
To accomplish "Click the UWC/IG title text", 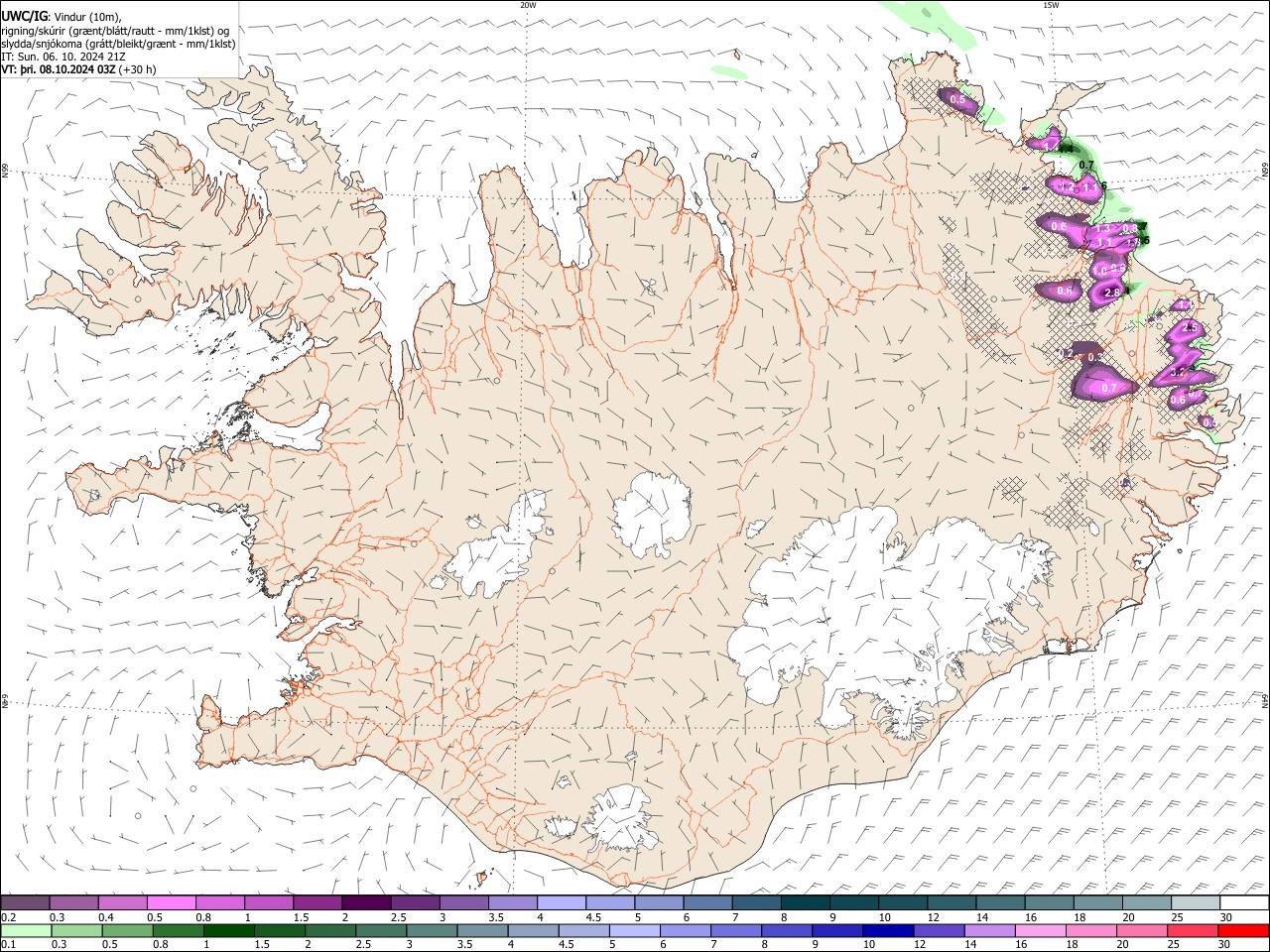I will 24,15.
